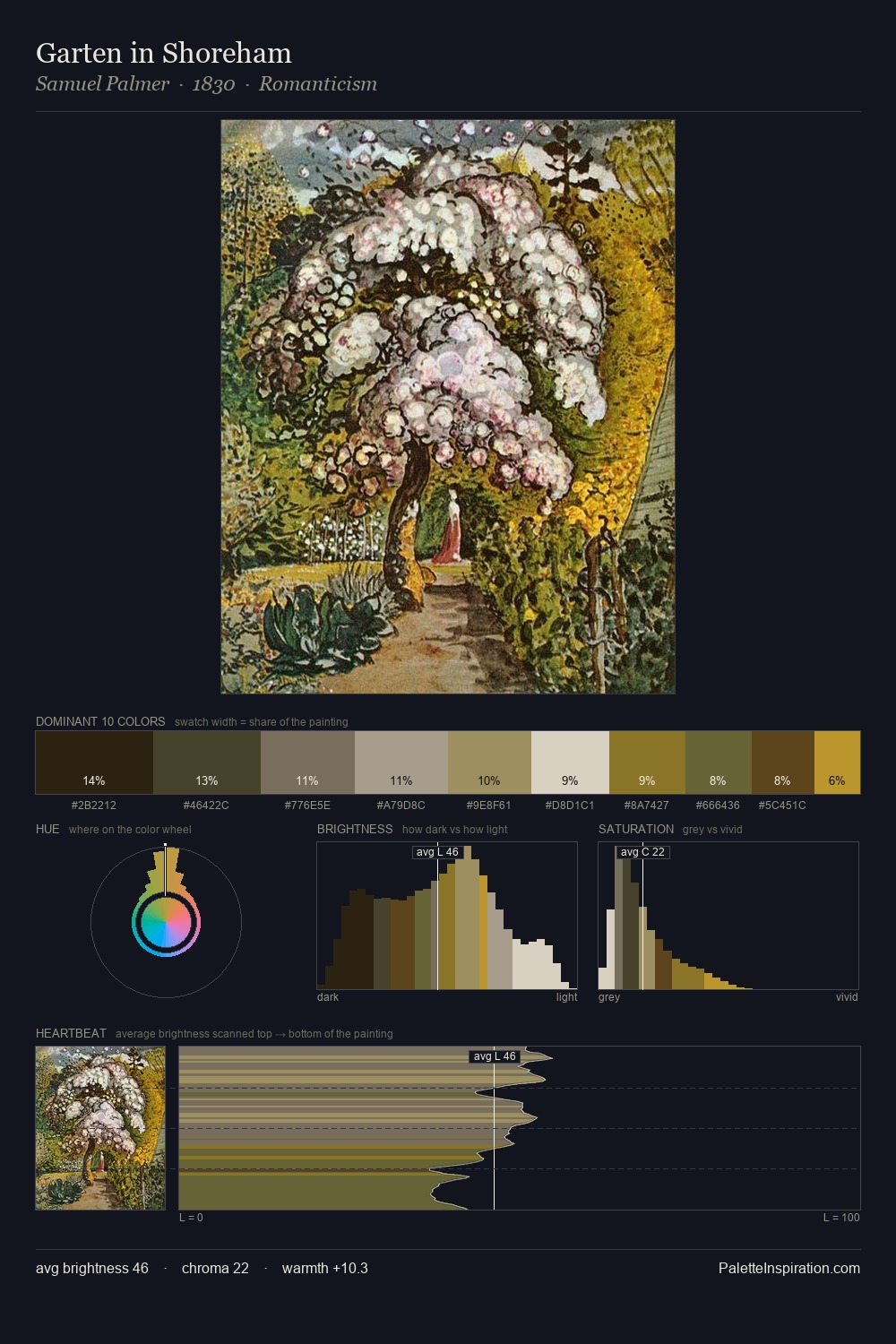Viewport: 896px width, 1344px height.
Task: Select the hex code #666436
Action: click(x=719, y=806)
